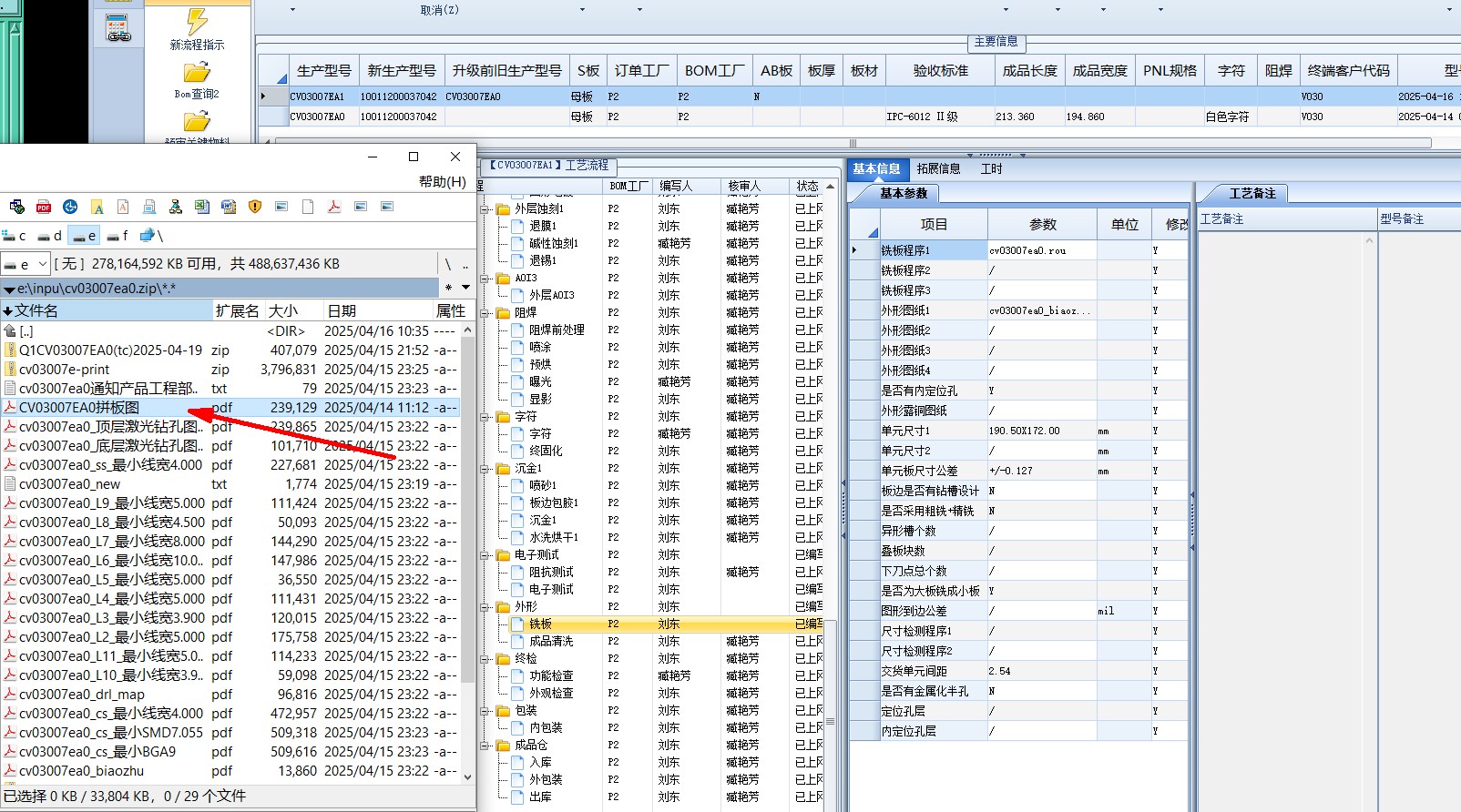
Task: Open the Bom查询2 folder shortcut
Action: [x=197, y=80]
